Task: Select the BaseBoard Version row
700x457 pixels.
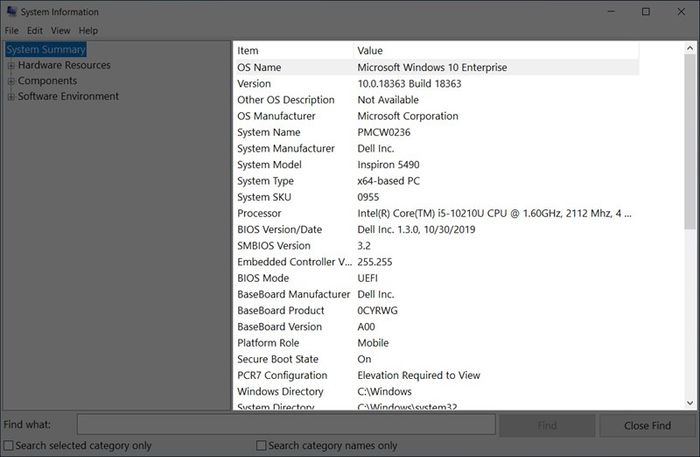Action: (436, 327)
